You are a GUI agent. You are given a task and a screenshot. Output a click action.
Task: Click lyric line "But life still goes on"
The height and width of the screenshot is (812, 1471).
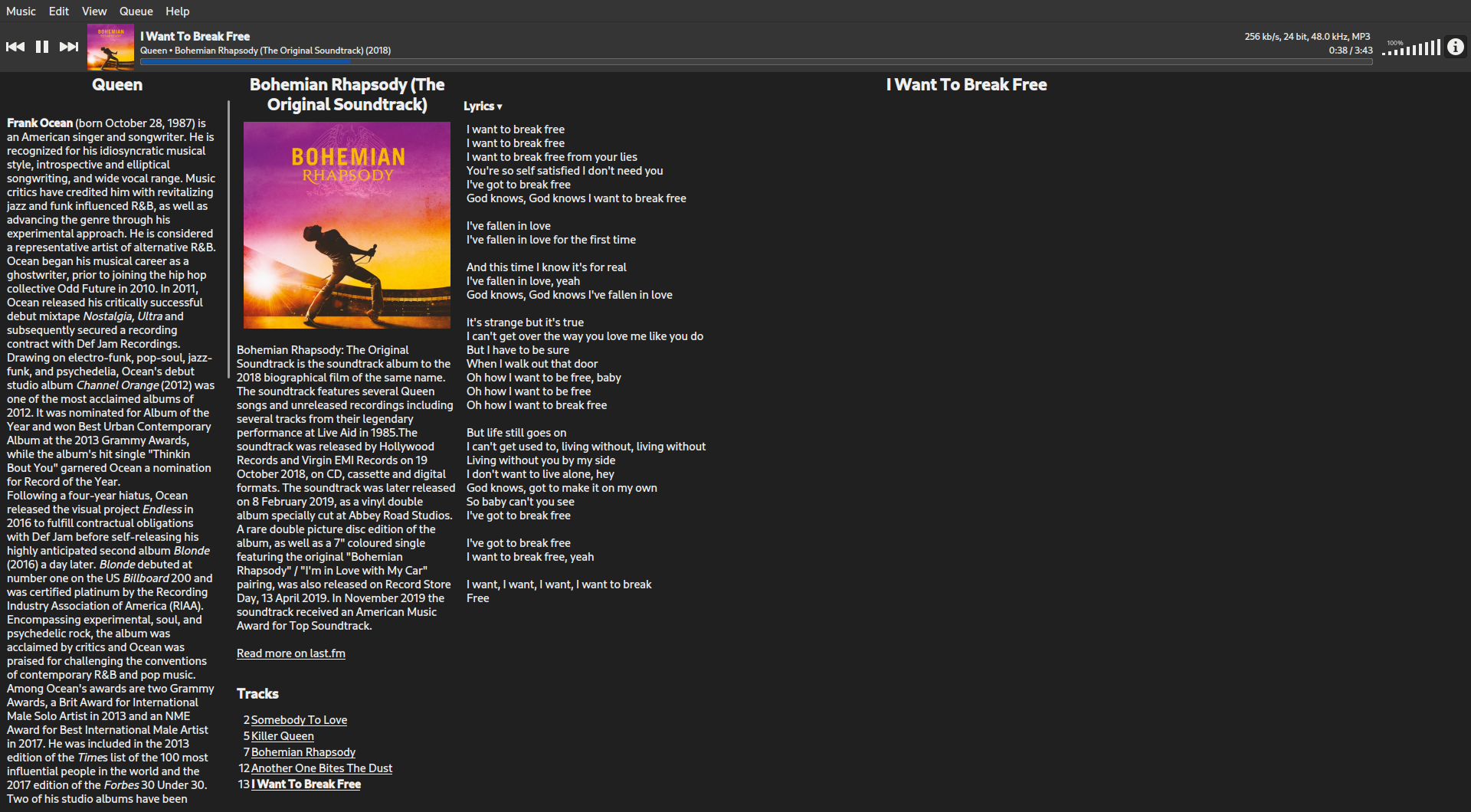(516, 433)
